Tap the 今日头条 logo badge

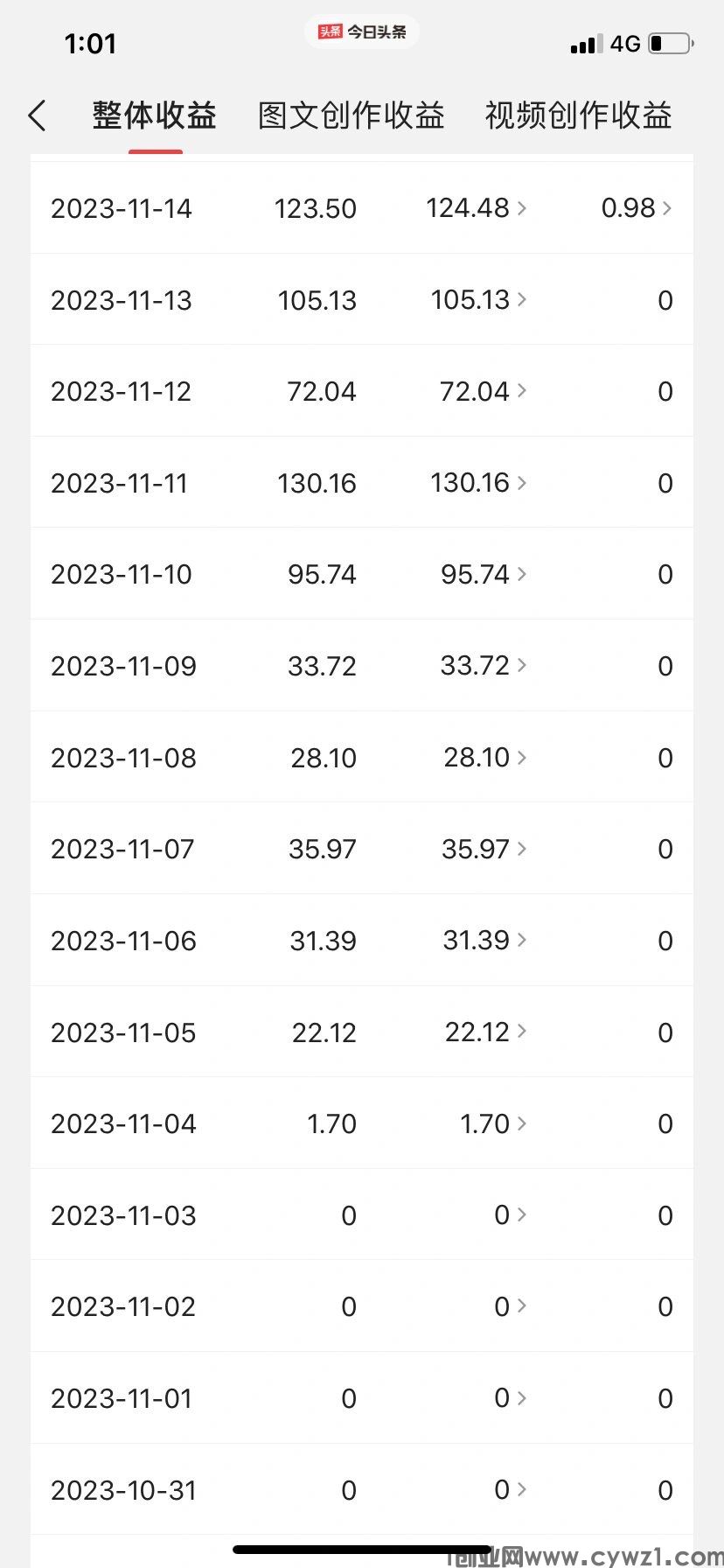click(362, 32)
